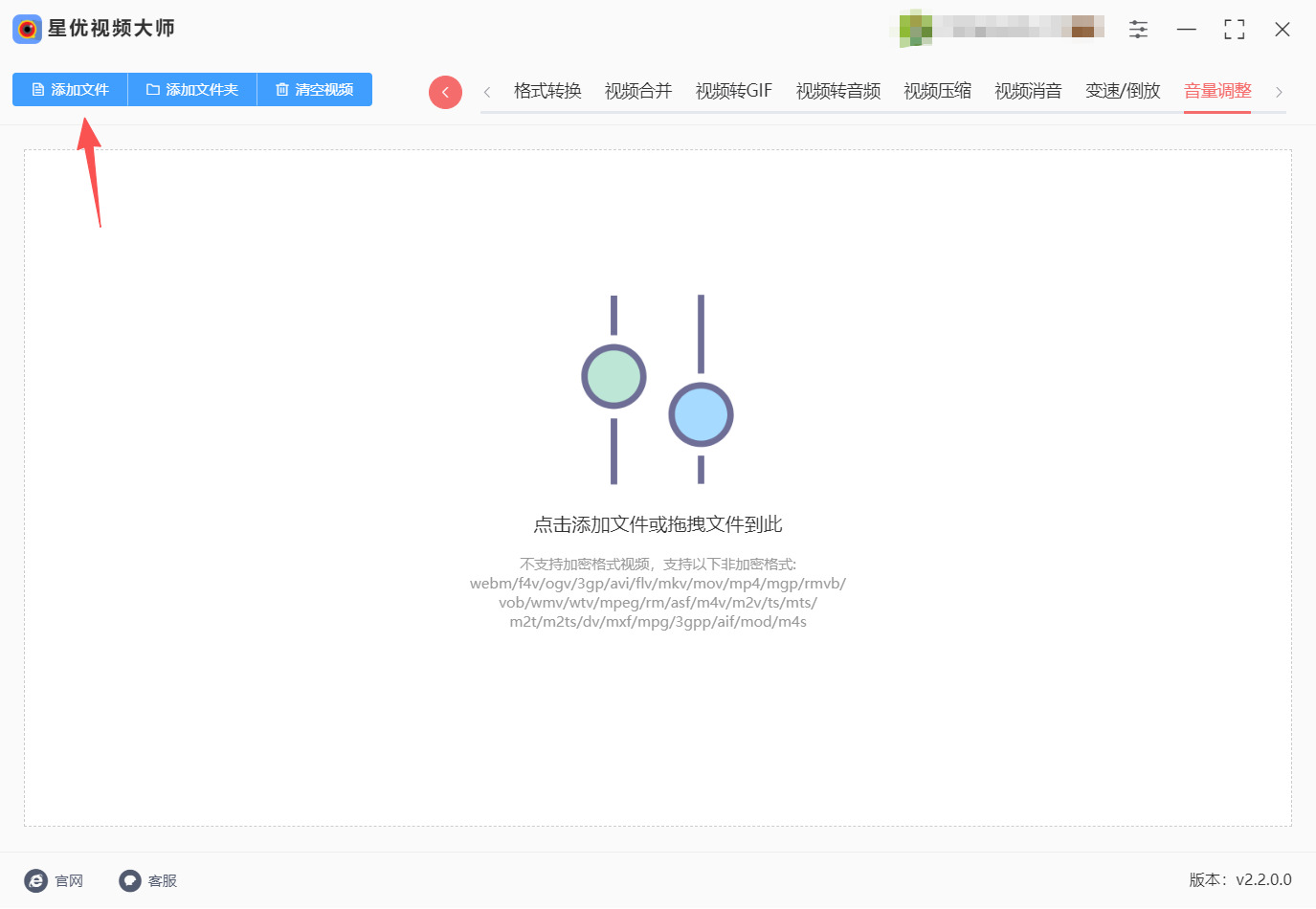Click the version text v2.2.0.0
This screenshot has height=909, width=1316.
tap(1240, 879)
